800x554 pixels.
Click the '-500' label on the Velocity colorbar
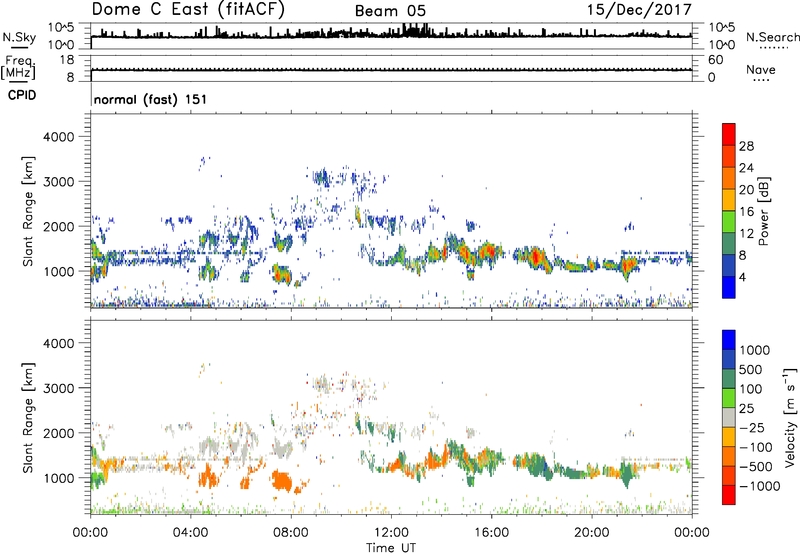coord(755,466)
